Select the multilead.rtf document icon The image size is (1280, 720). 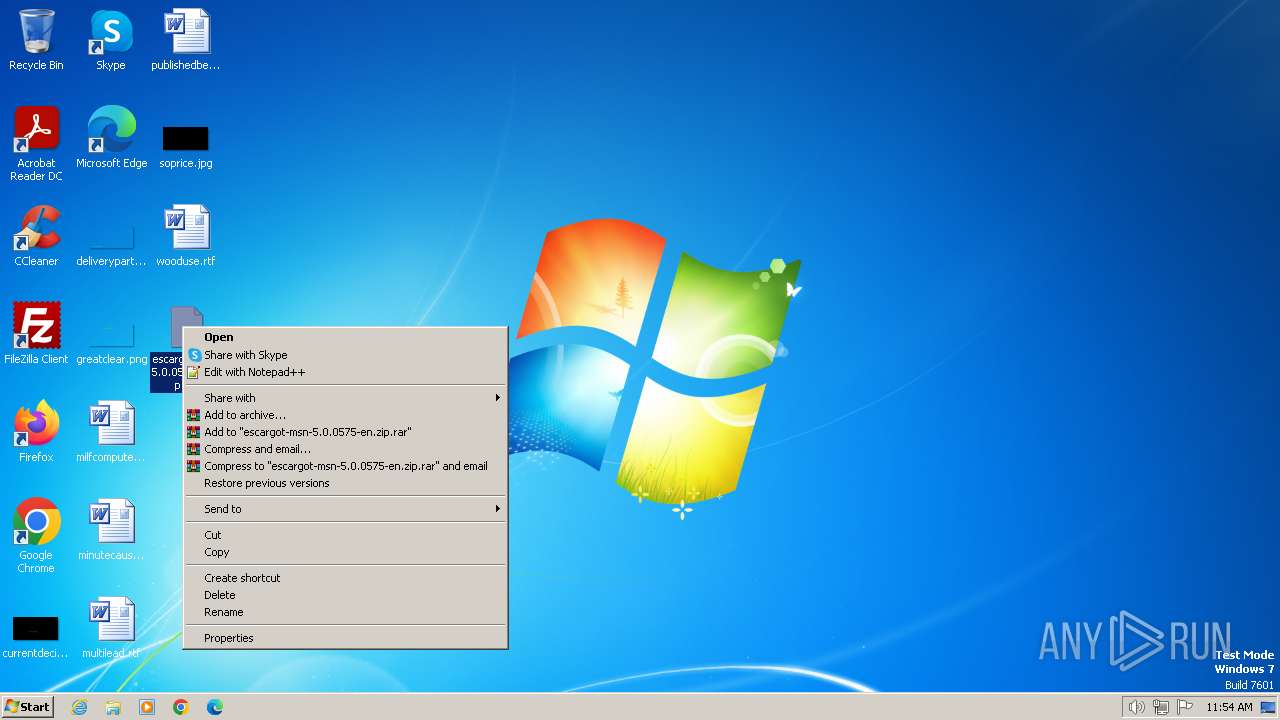(x=111, y=628)
